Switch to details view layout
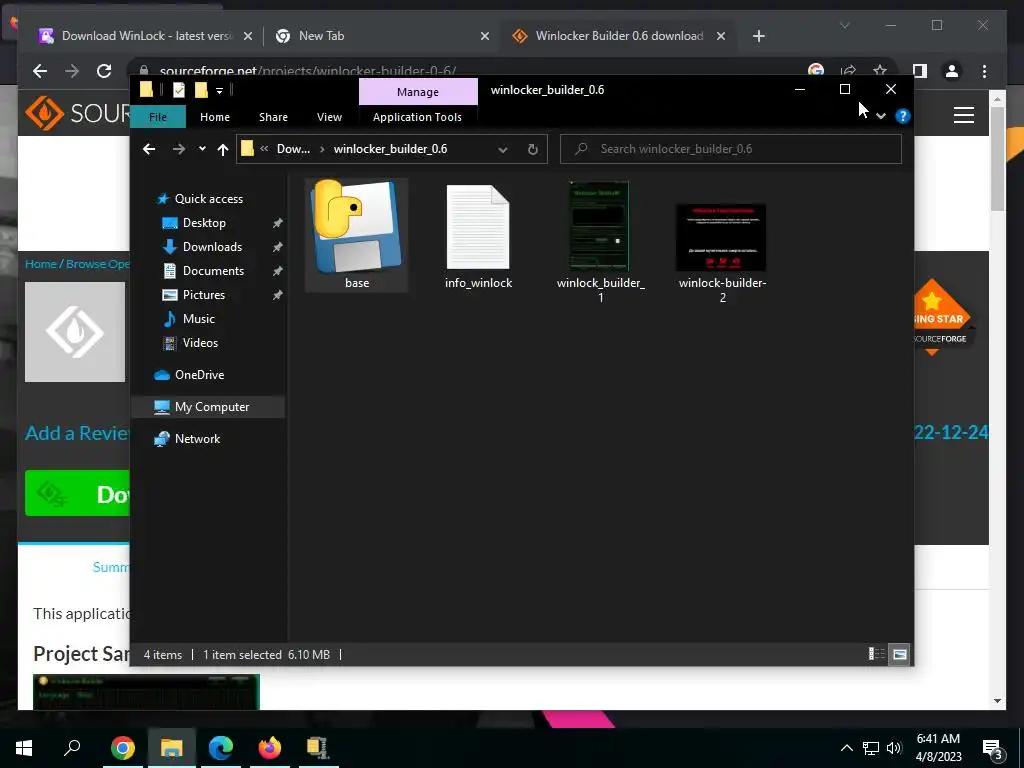The image size is (1024, 768). click(x=876, y=654)
